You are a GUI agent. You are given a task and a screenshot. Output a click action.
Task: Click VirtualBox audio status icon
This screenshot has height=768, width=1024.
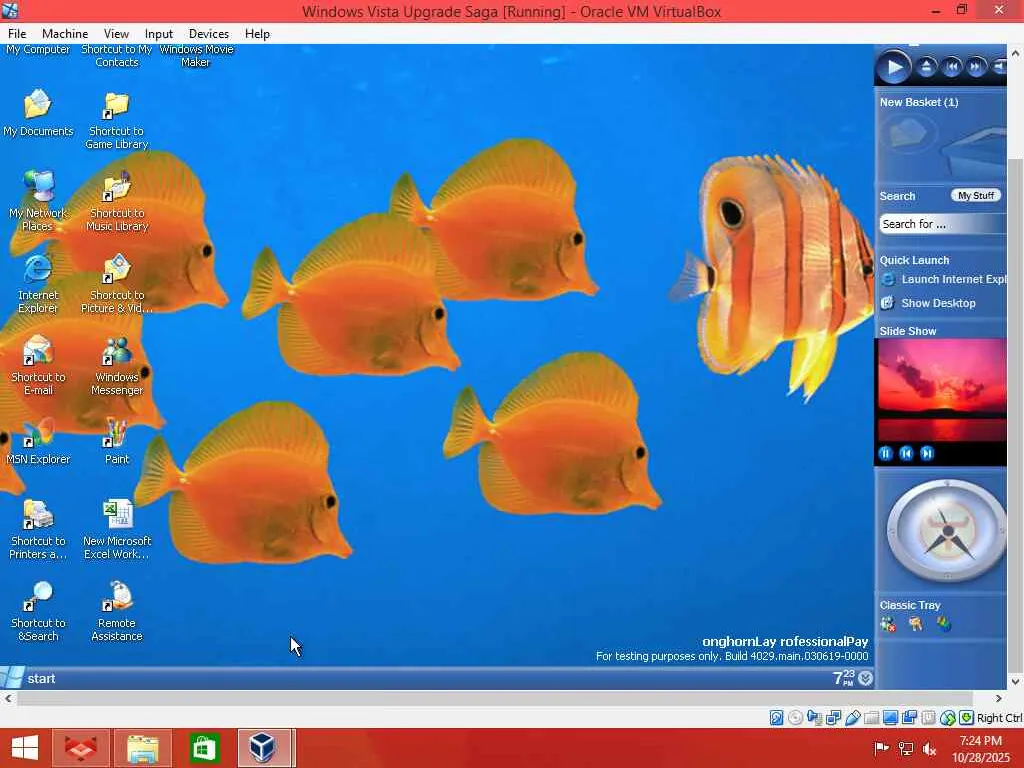tap(814, 718)
